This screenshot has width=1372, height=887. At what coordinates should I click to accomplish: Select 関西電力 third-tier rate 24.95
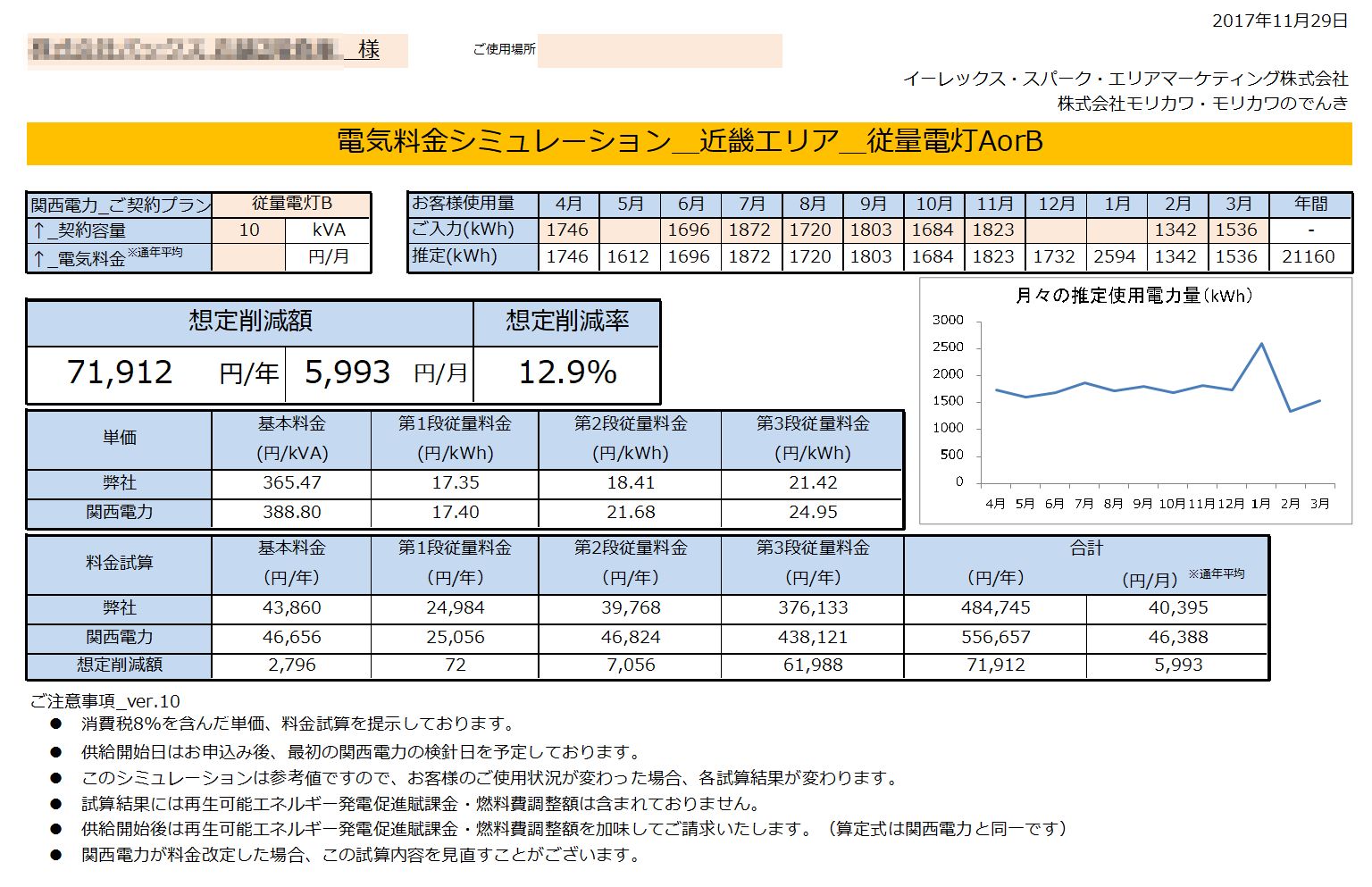coord(813,513)
